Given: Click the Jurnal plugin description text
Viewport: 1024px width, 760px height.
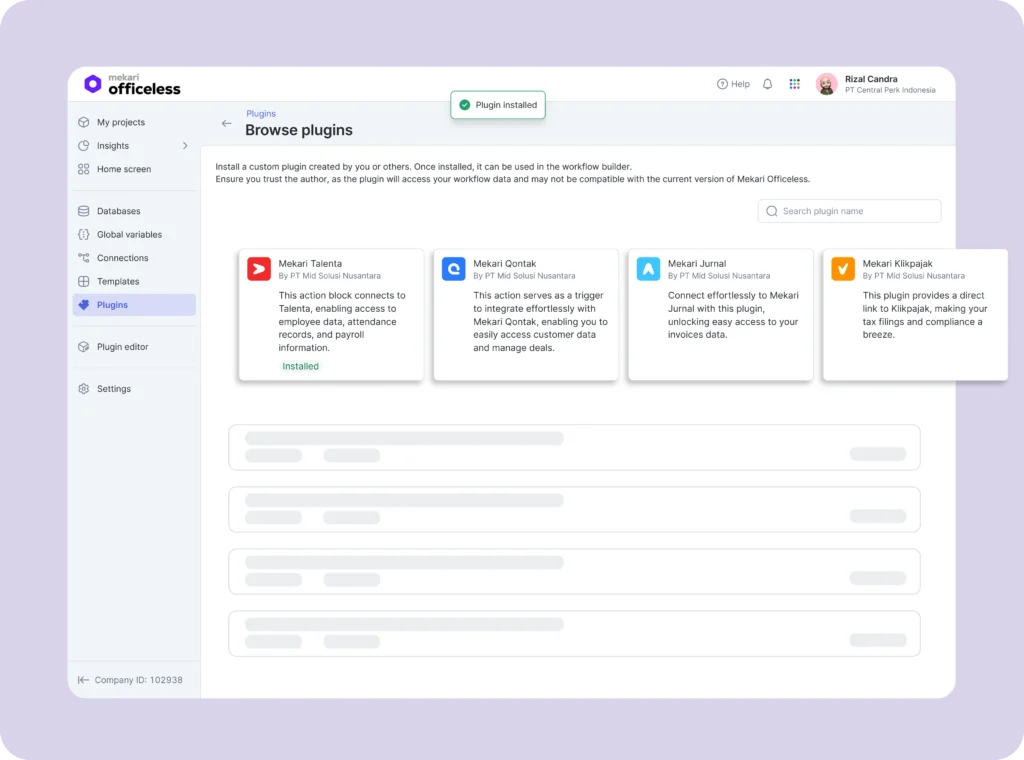Looking at the screenshot, I should pos(733,315).
